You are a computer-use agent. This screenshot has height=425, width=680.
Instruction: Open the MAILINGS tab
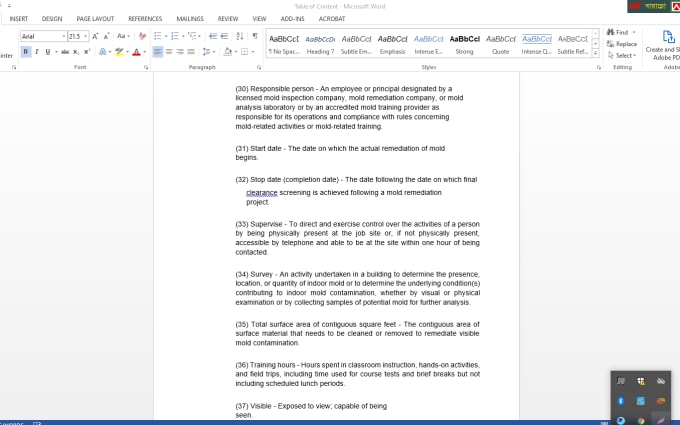tap(190, 19)
